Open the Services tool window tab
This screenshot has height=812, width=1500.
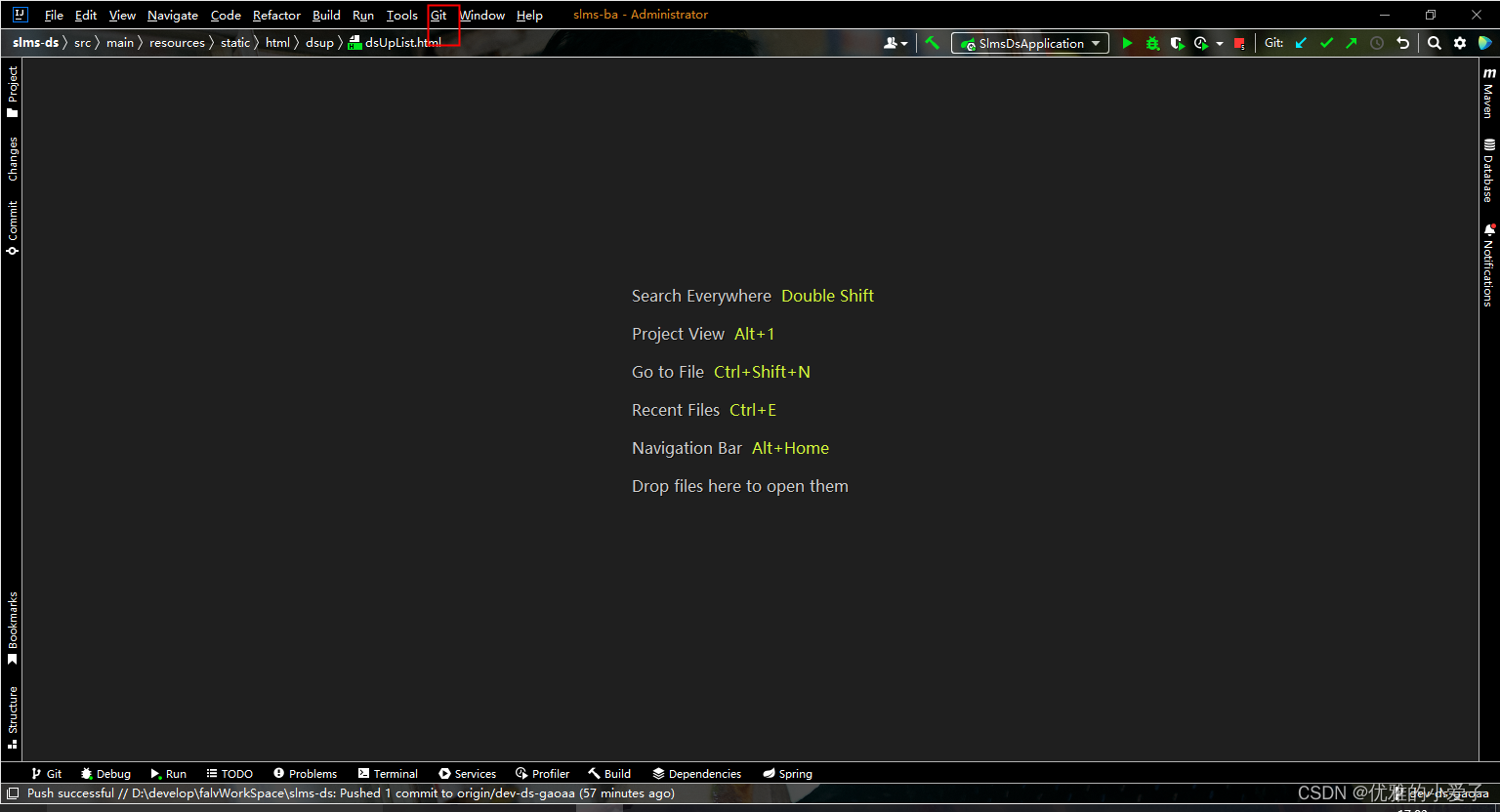click(467, 774)
